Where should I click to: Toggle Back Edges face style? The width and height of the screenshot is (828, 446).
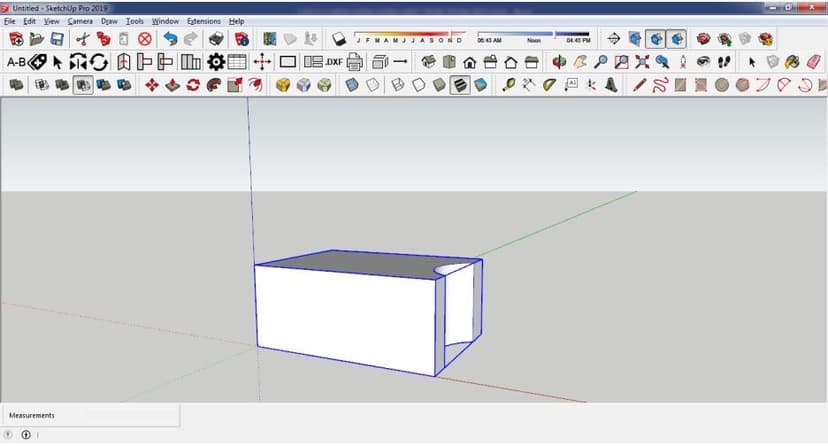pyautogui.click(x=372, y=84)
